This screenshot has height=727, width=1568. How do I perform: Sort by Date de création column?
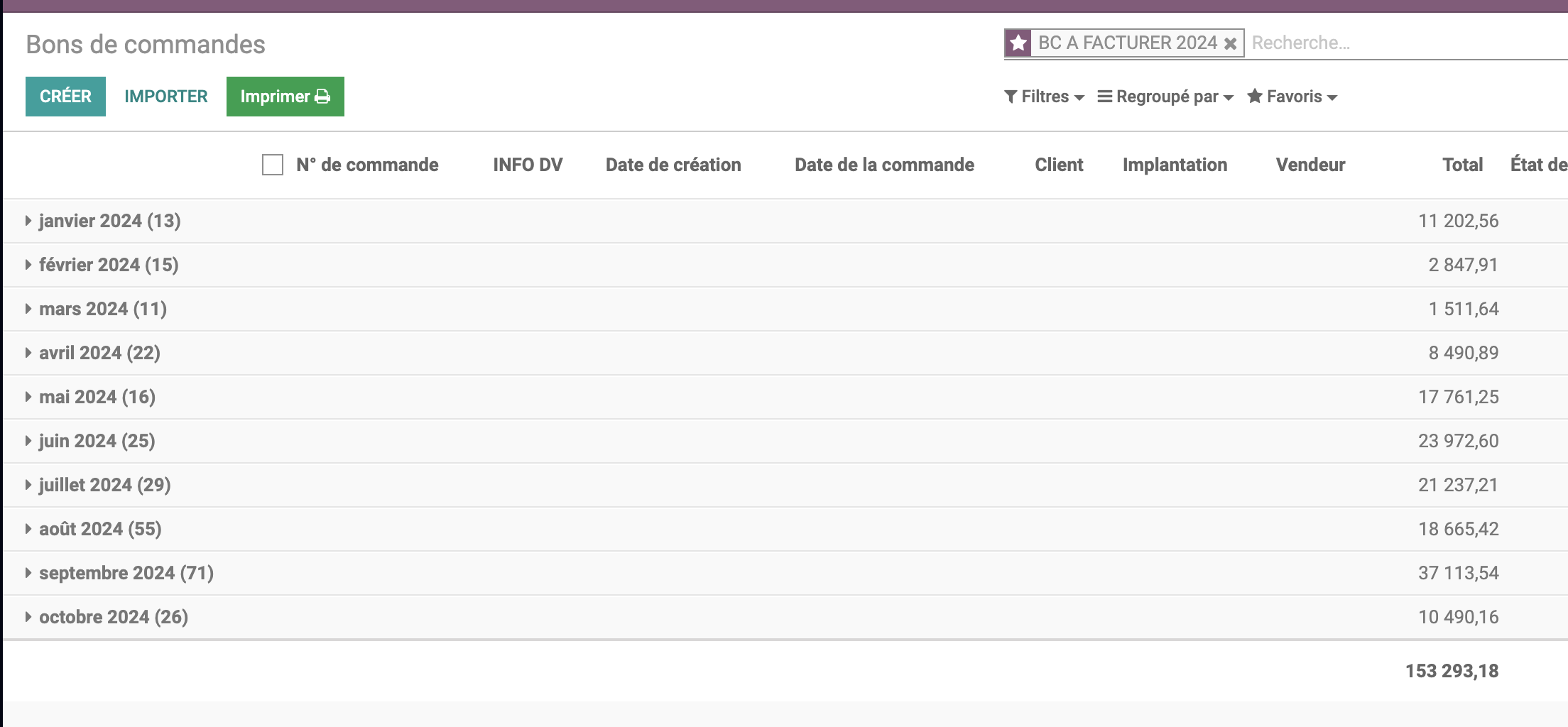pyautogui.click(x=673, y=165)
